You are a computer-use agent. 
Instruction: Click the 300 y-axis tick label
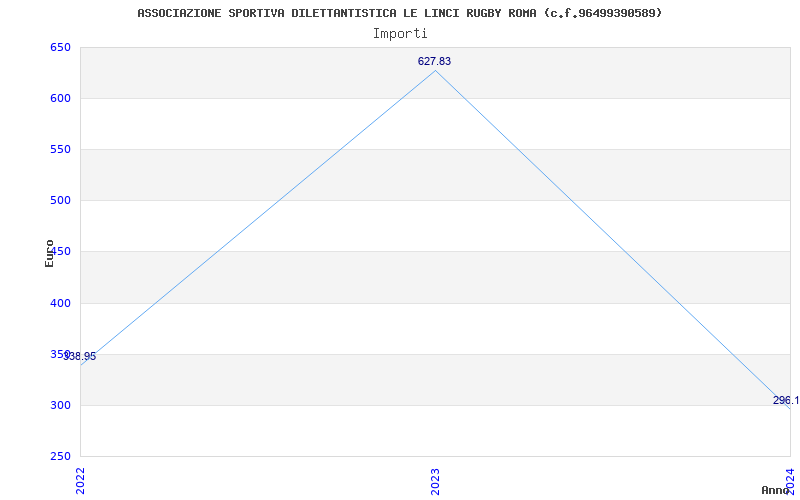60,406
